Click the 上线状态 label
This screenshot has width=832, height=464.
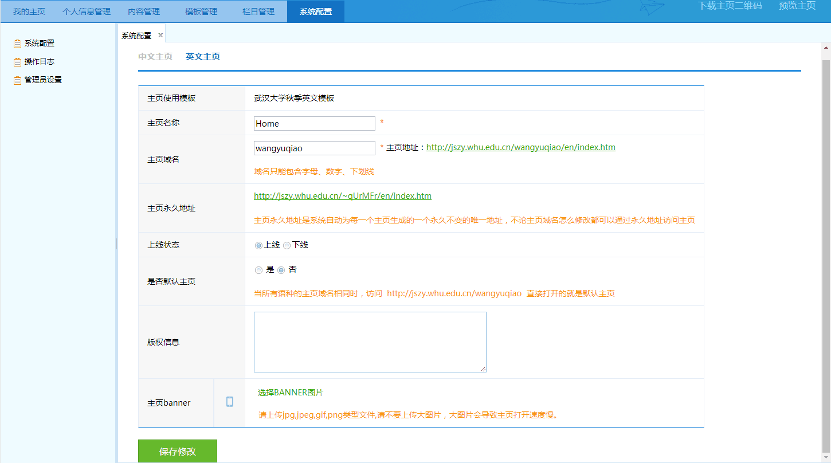point(163,245)
